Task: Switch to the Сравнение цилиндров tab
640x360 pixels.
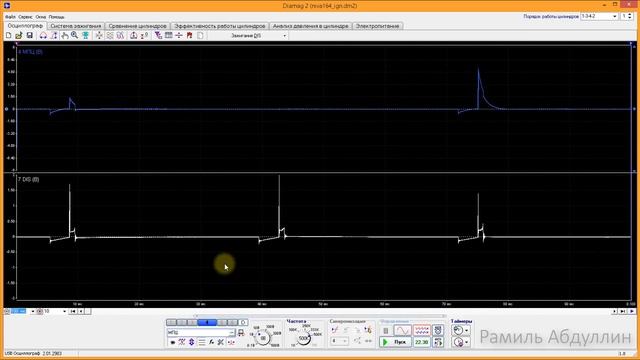Action: 138,26
